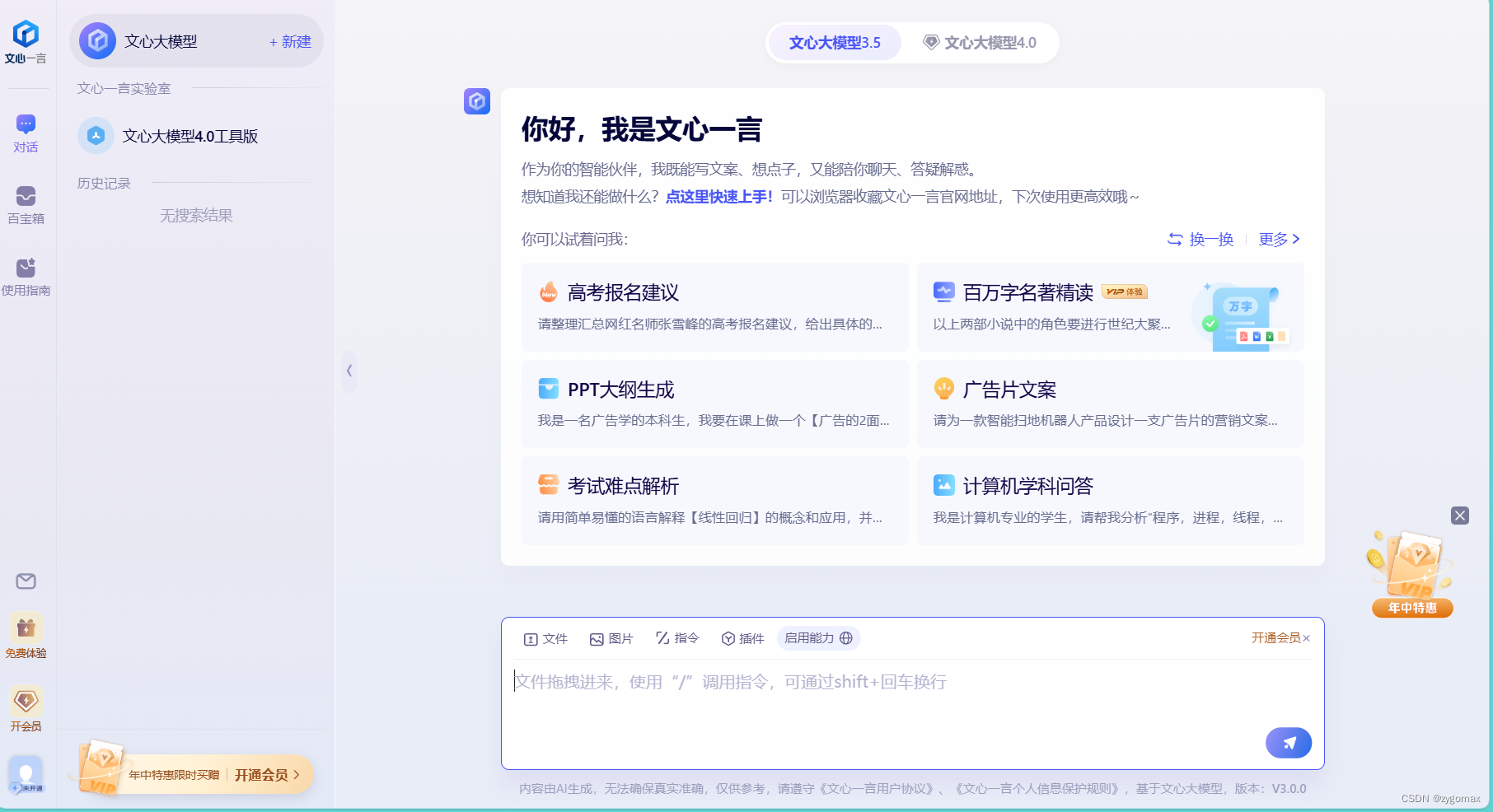
Task: Click the 开会员 diamond icon
Action: (26, 709)
